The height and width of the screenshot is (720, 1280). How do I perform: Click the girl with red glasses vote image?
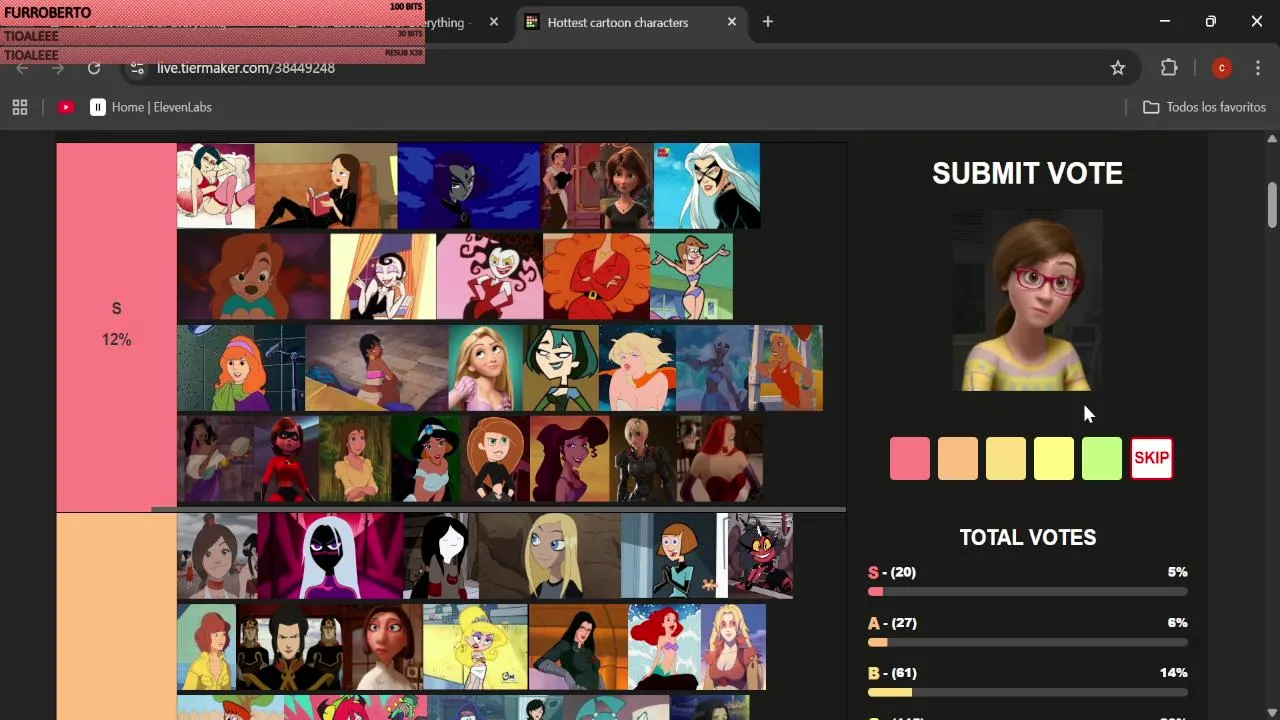pyautogui.click(x=1027, y=300)
